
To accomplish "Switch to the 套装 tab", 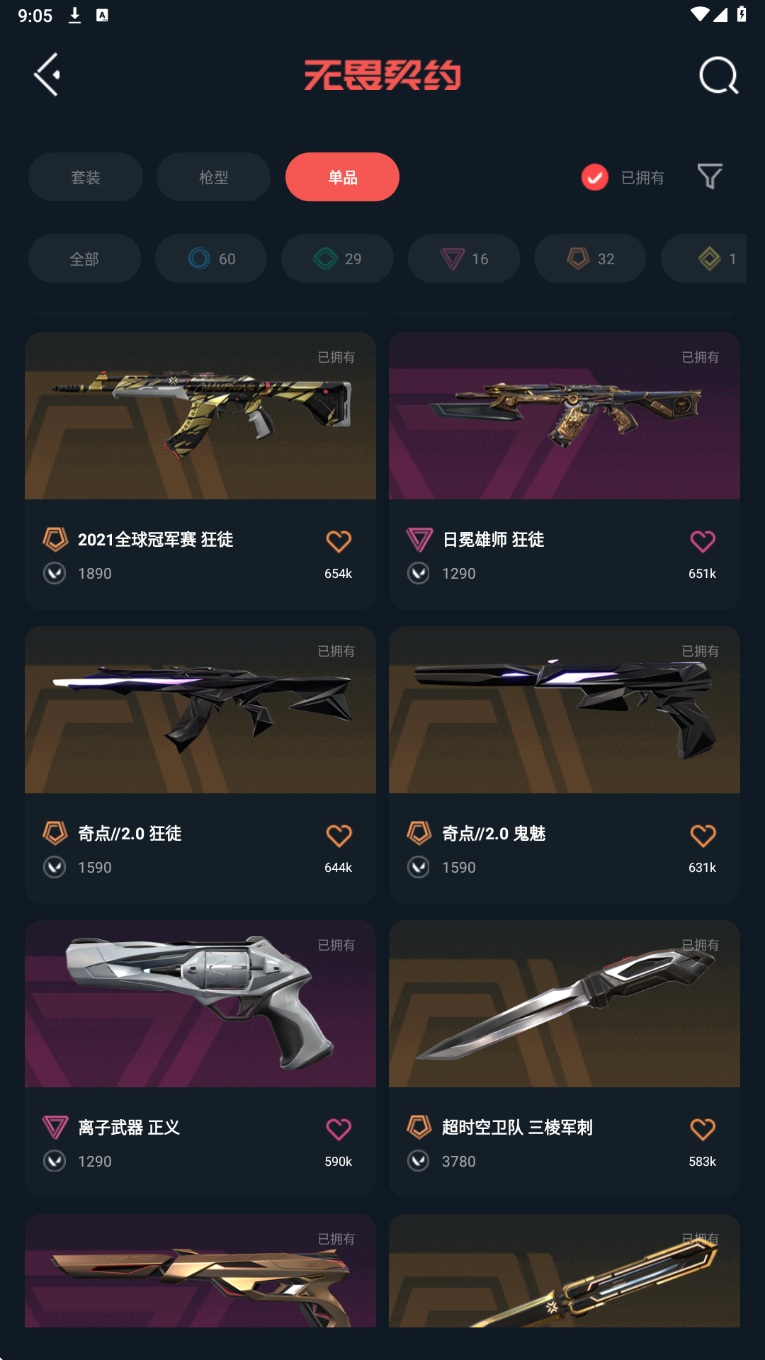I will pyautogui.click(x=85, y=177).
